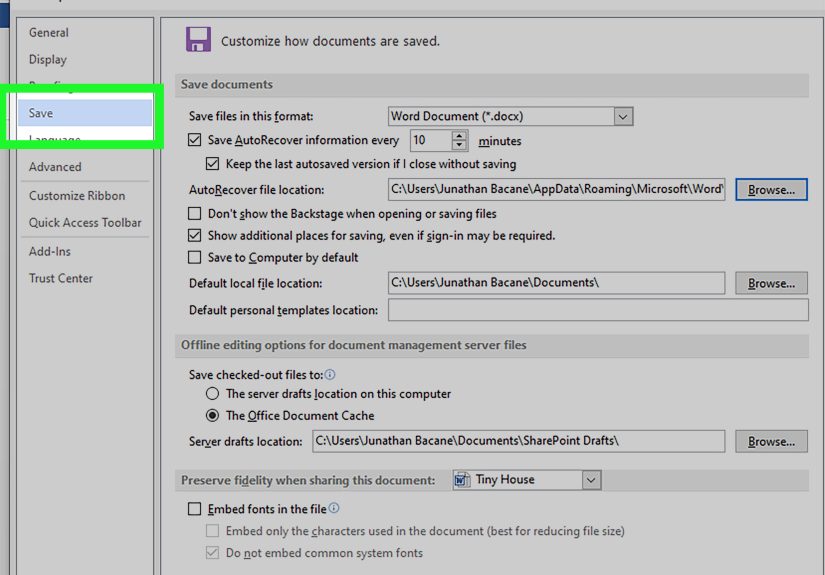The image size is (825, 575).
Task: Enable Save to Computer by default
Action: [195, 257]
